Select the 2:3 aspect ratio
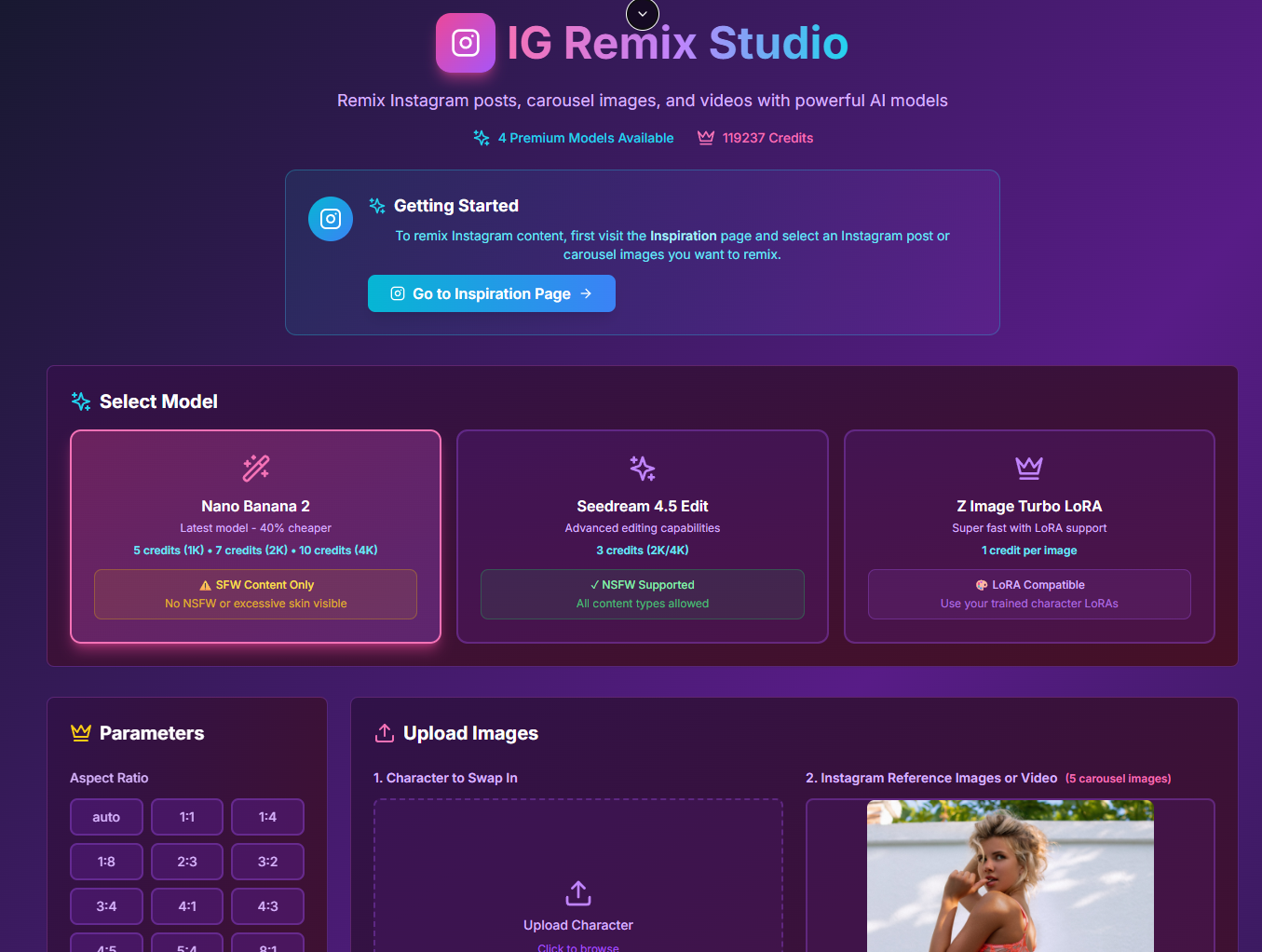Viewport: 1262px width, 952px height. [x=186, y=861]
